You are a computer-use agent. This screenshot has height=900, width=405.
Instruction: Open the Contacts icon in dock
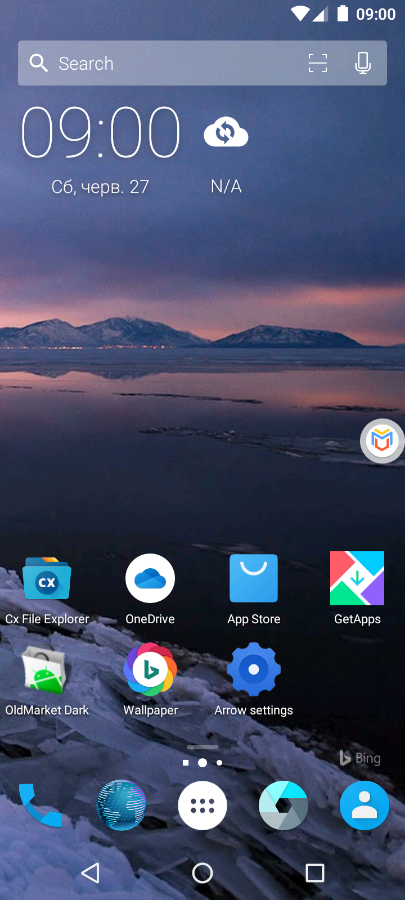364,805
